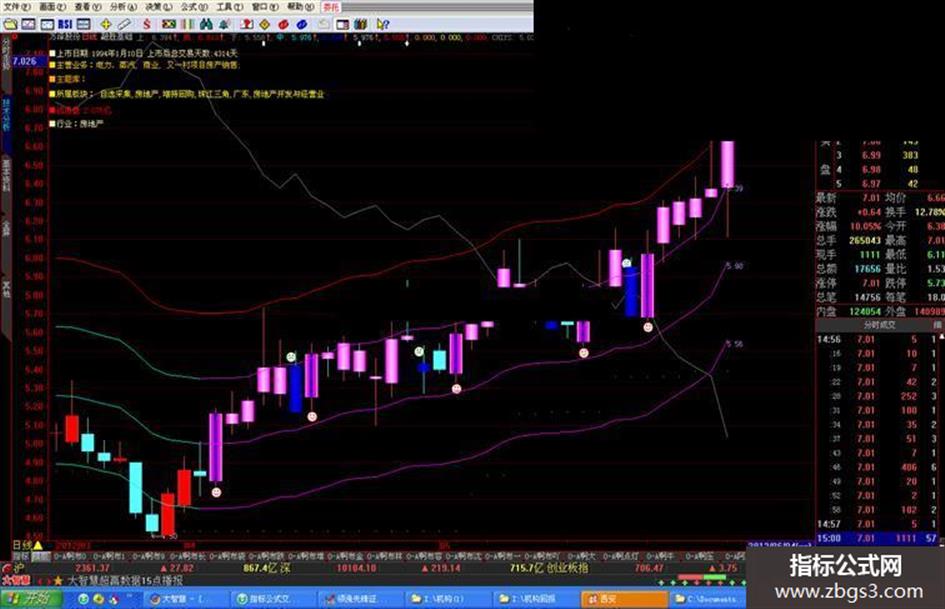Click the books icon in toolbar
The image size is (945, 609).
click(x=360, y=24)
